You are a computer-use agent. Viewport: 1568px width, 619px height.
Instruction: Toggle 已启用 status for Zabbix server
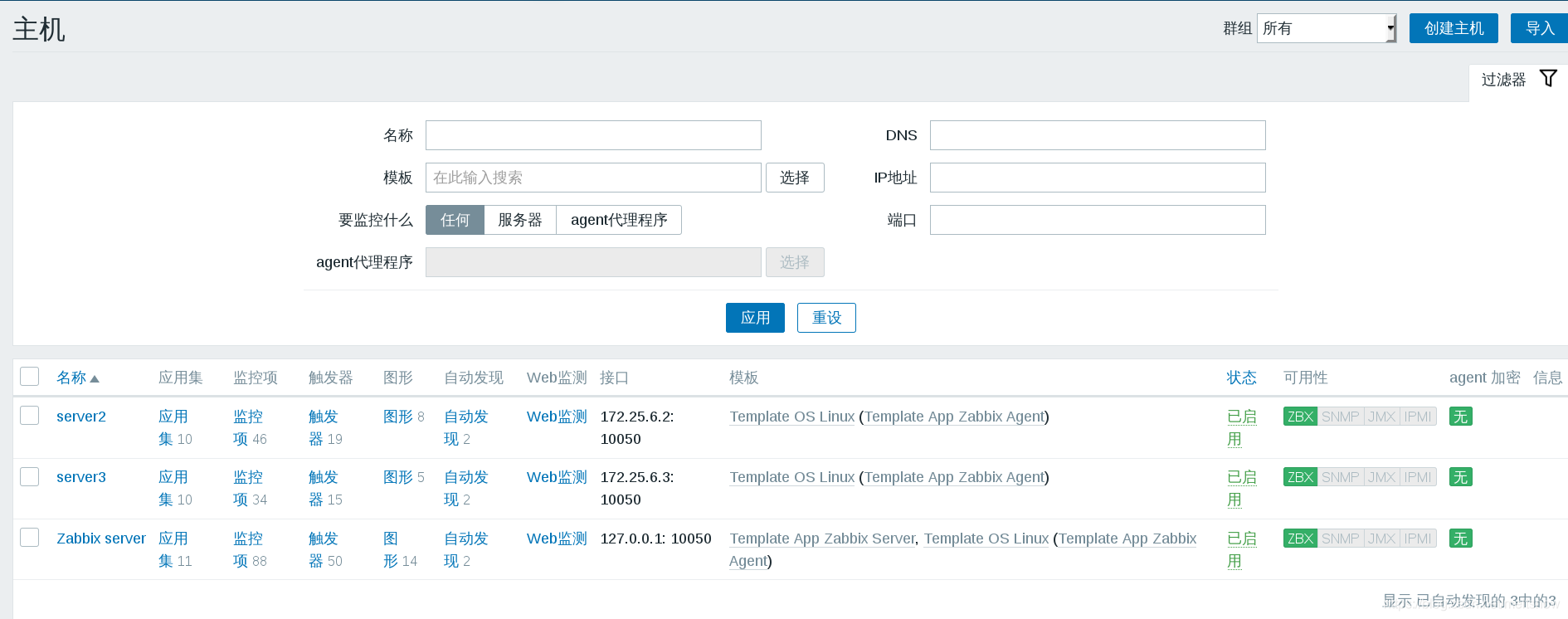[x=1241, y=549]
